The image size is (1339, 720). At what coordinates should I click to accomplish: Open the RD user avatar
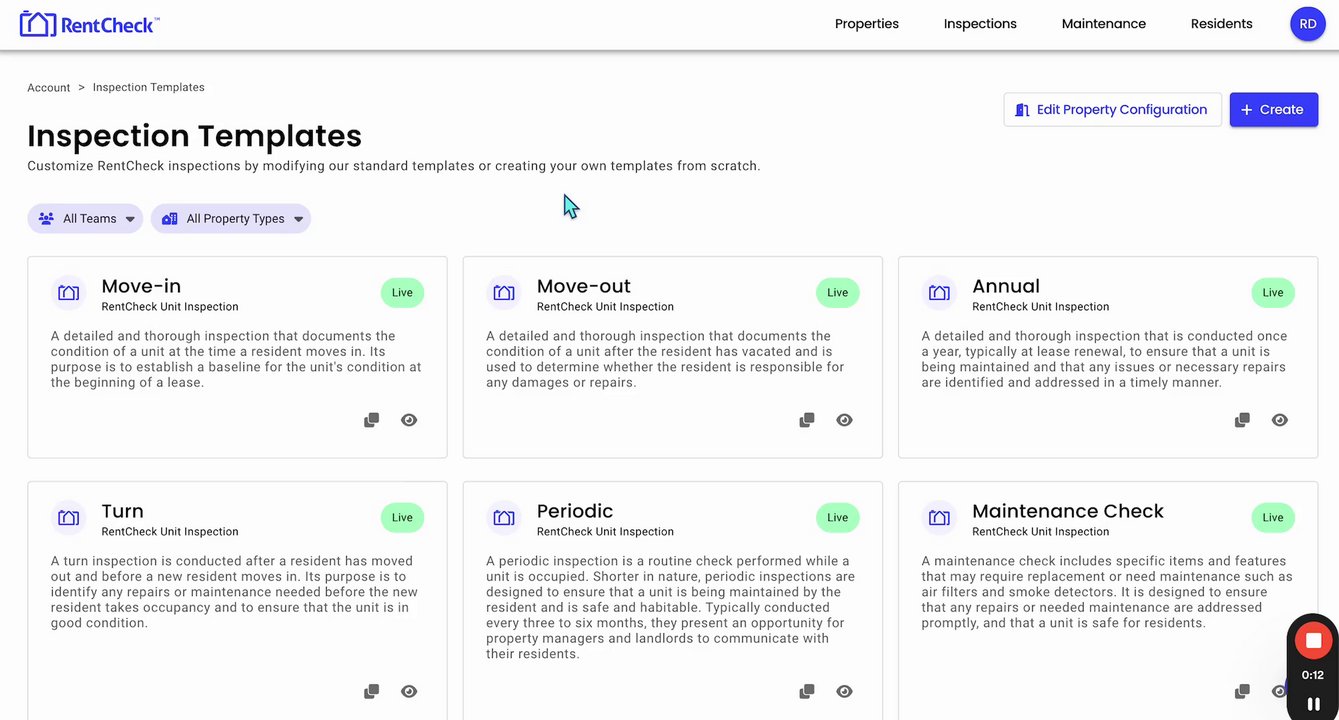pos(1307,24)
